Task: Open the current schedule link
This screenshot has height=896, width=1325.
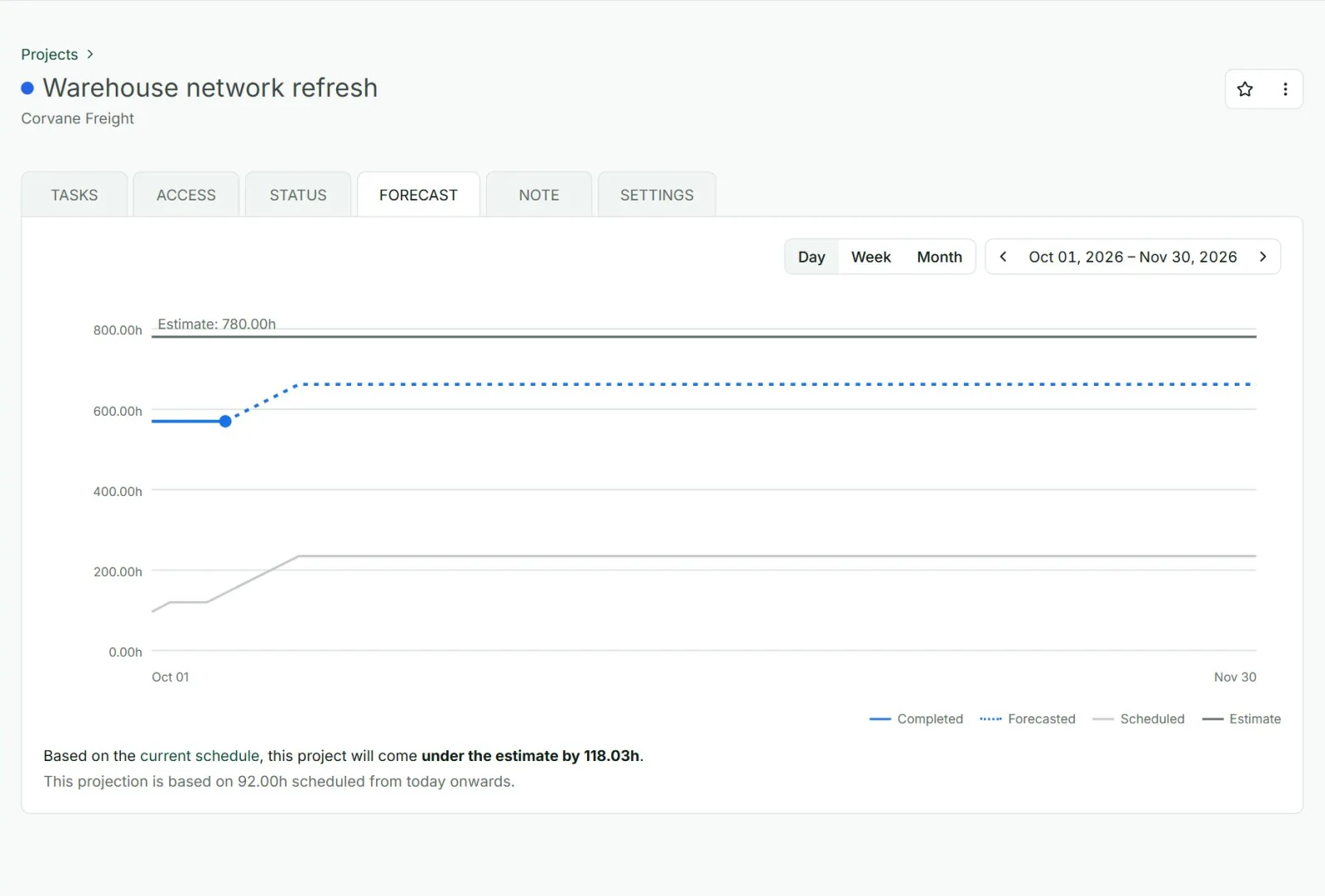Action: pos(200,755)
